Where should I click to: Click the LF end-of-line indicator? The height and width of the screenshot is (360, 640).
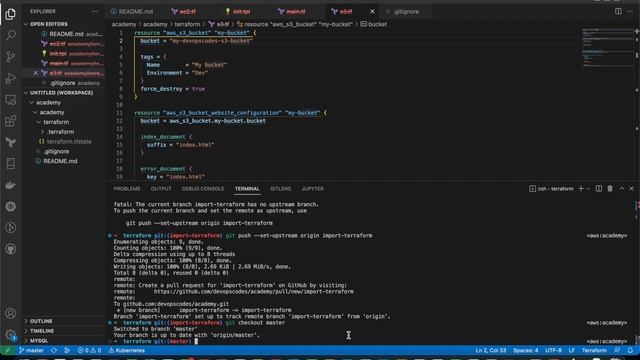coord(571,350)
